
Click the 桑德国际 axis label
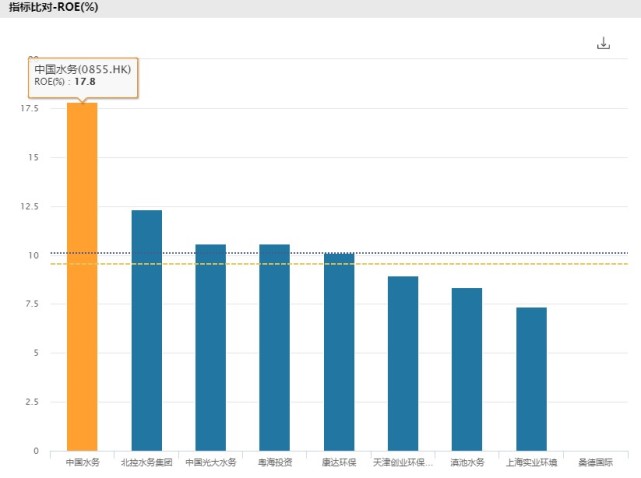click(x=596, y=462)
